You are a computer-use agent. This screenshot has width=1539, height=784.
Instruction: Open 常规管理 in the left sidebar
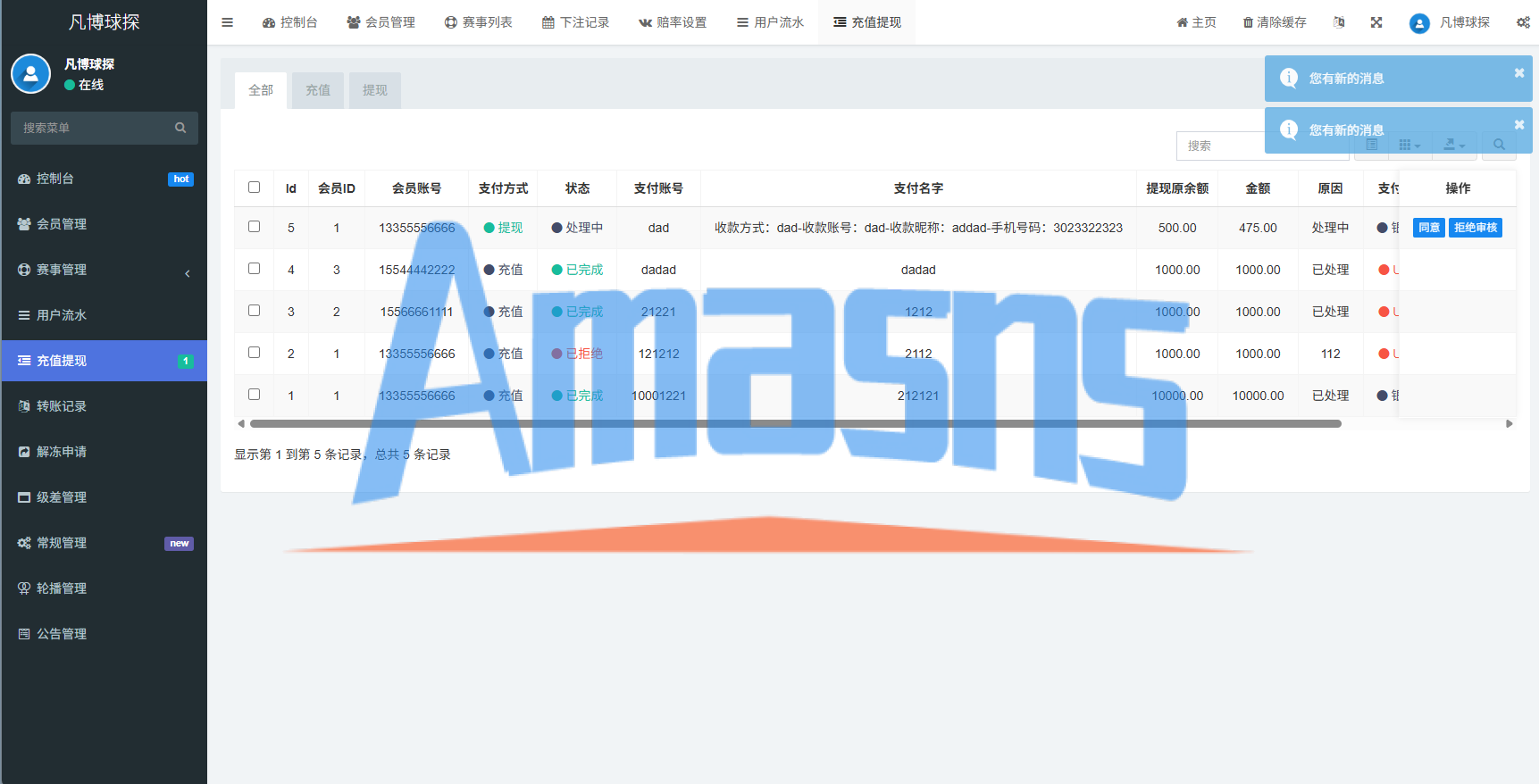coord(105,543)
